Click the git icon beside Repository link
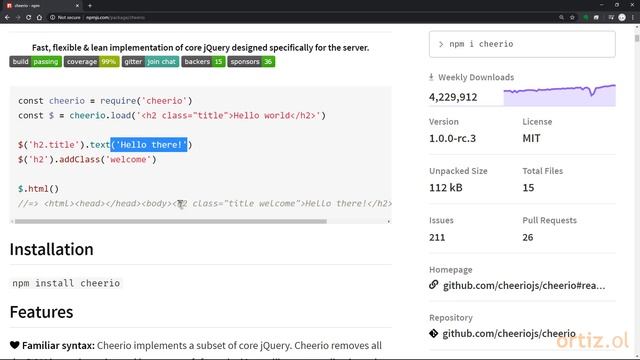 pos(433,333)
